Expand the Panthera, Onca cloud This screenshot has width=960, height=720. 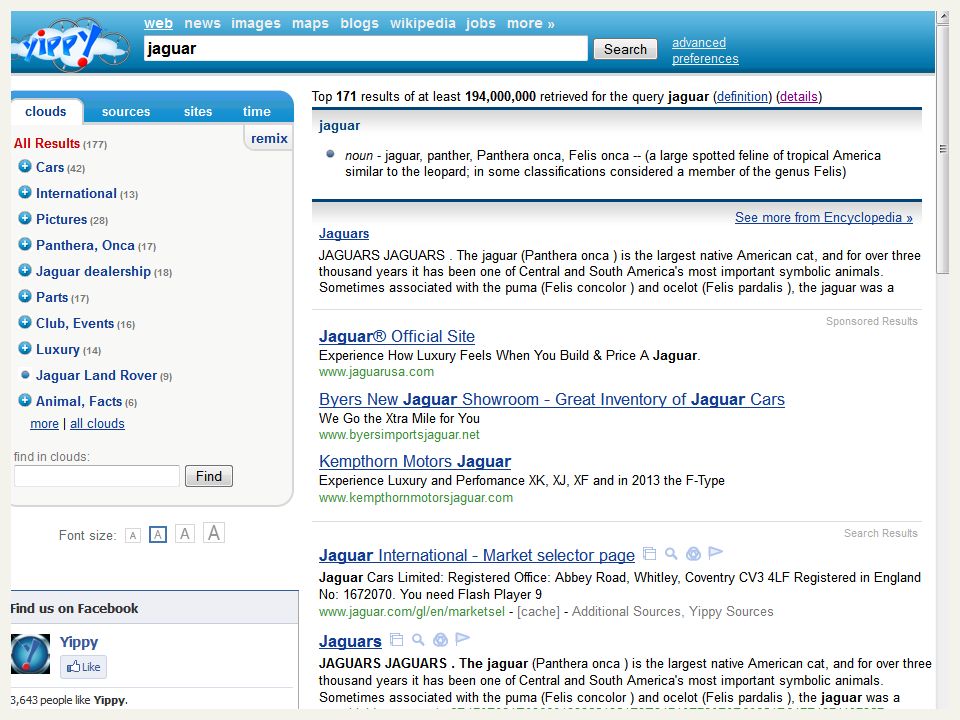coord(25,244)
